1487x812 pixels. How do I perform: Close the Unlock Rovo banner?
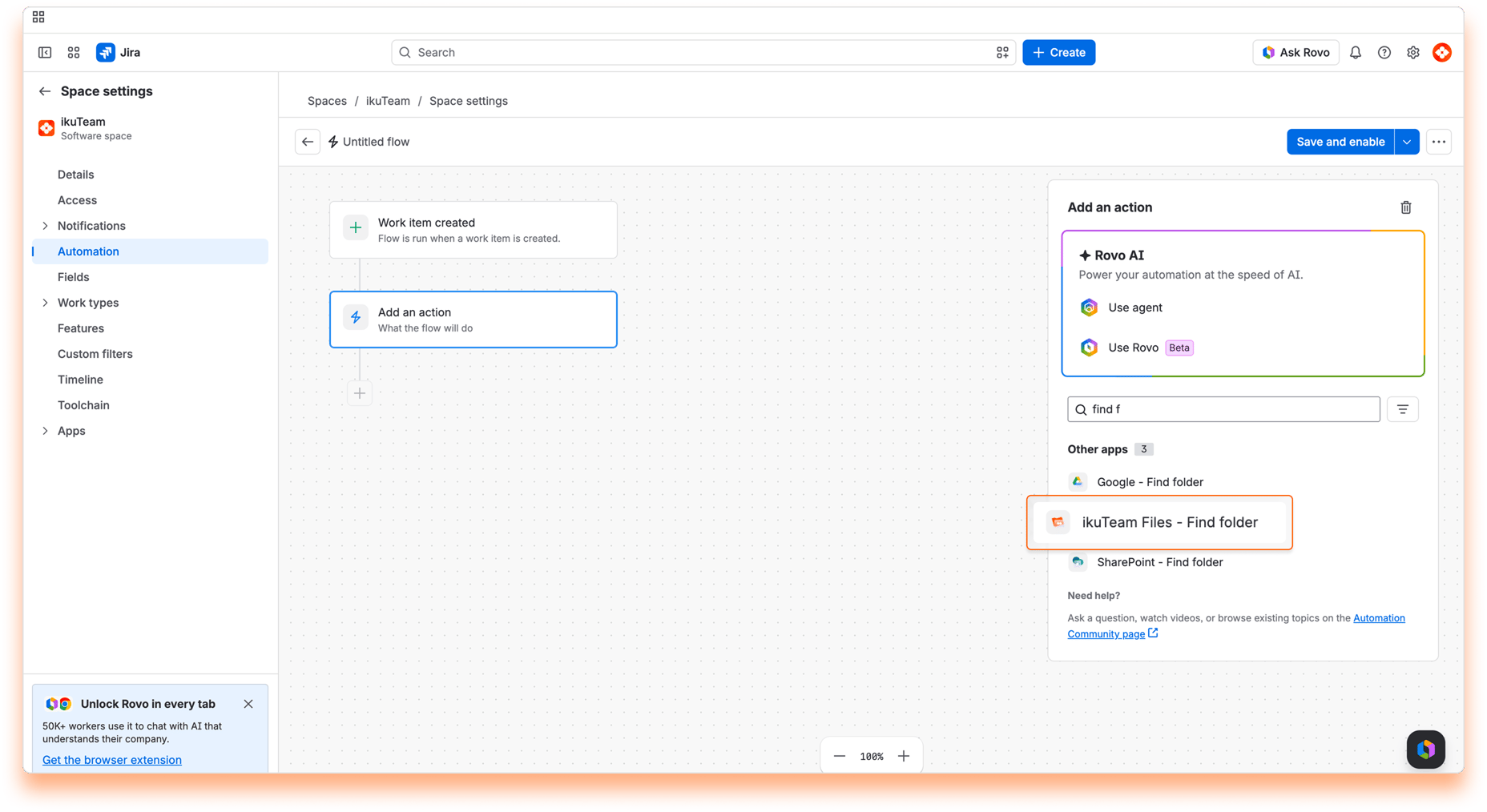[248, 704]
